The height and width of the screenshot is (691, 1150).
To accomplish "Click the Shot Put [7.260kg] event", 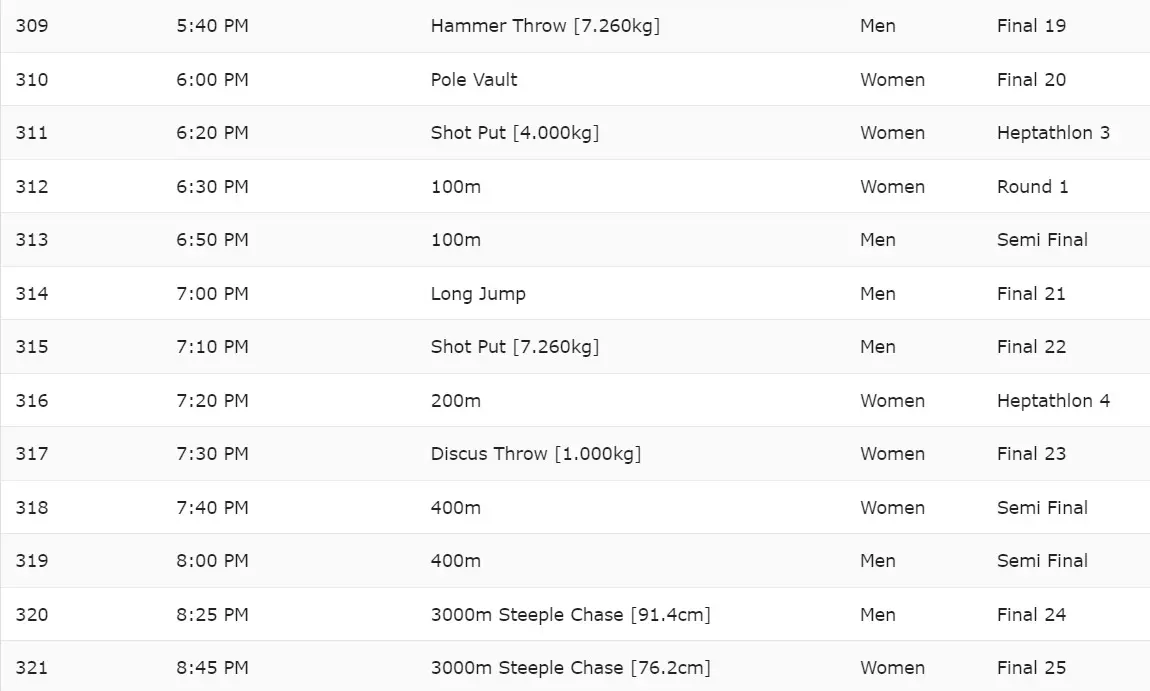I will pyautogui.click(x=515, y=347).
